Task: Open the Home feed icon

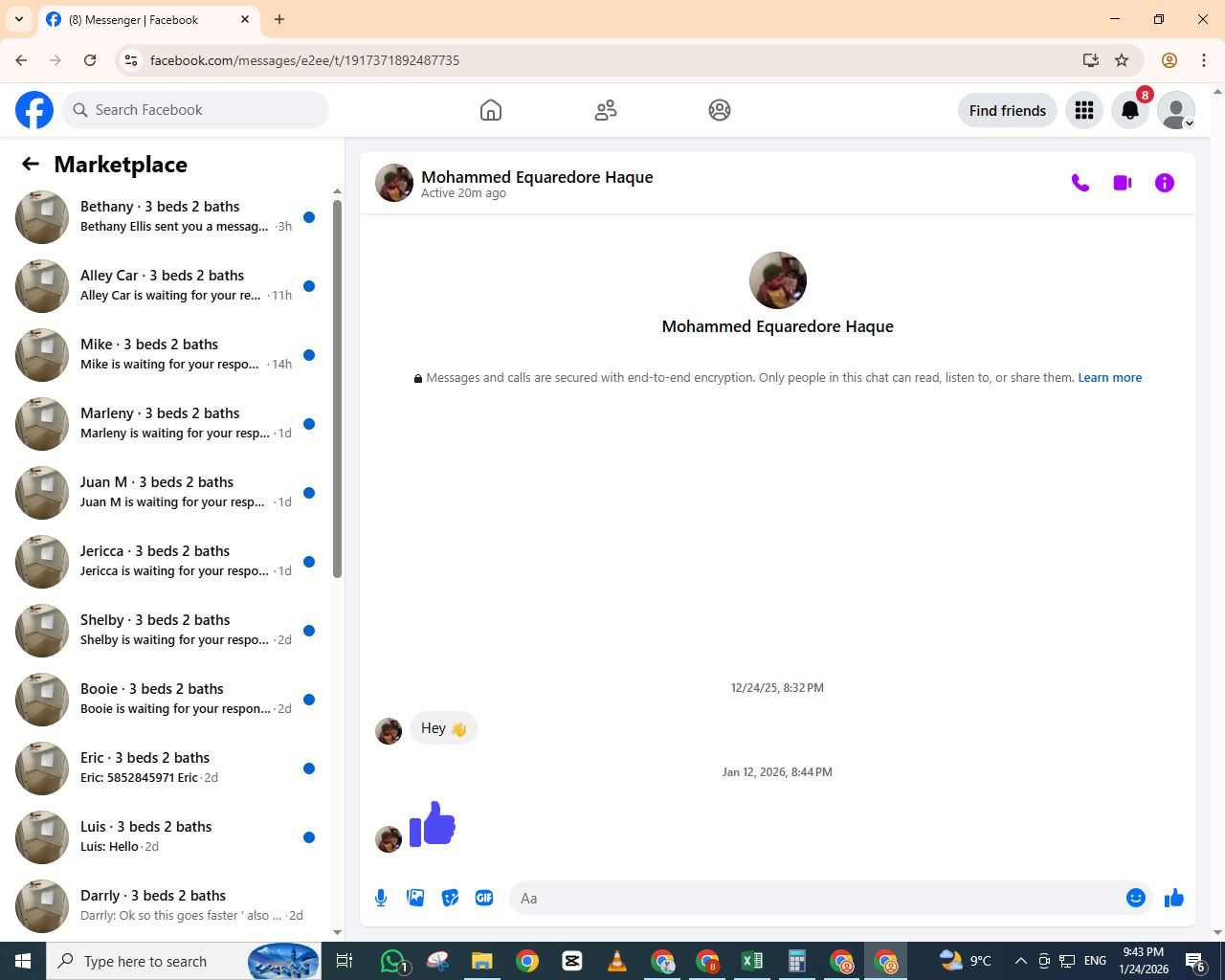Action: pyautogui.click(x=491, y=110)
